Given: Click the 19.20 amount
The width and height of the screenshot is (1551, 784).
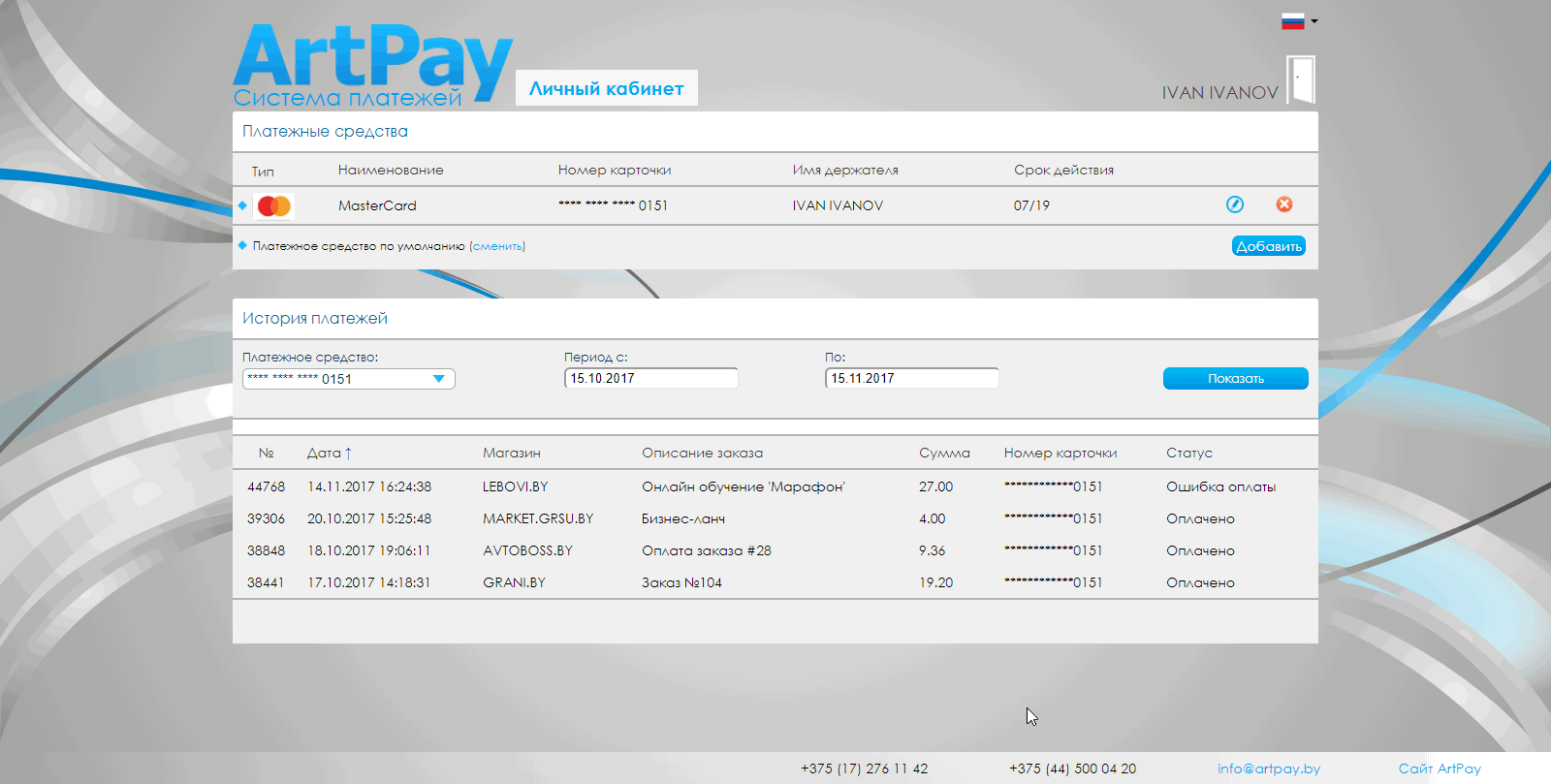Looking at the screenshot, I should coord(936,582).
